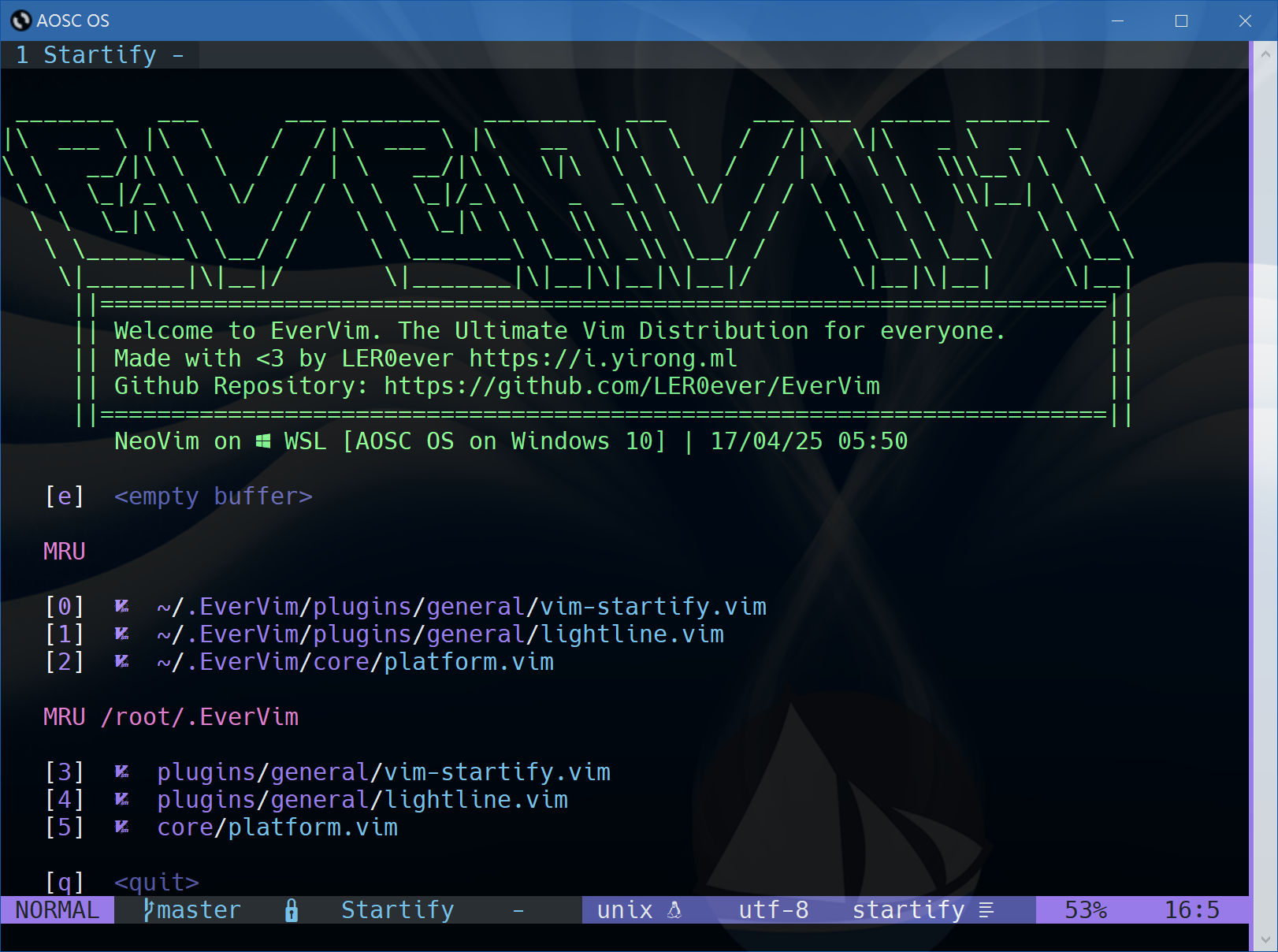Click the vim file icon in row [2]
This screenshot has width=1278, height=952.
122,661
